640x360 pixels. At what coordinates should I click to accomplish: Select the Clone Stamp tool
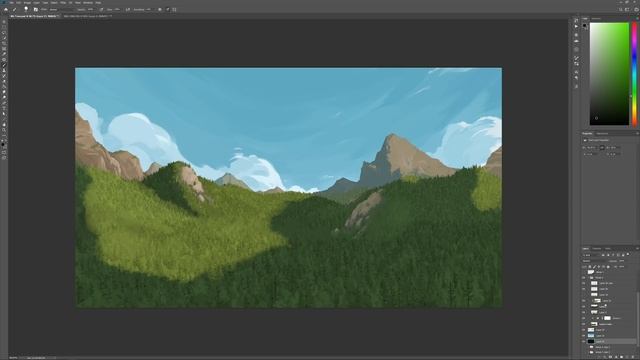(4, 70)
